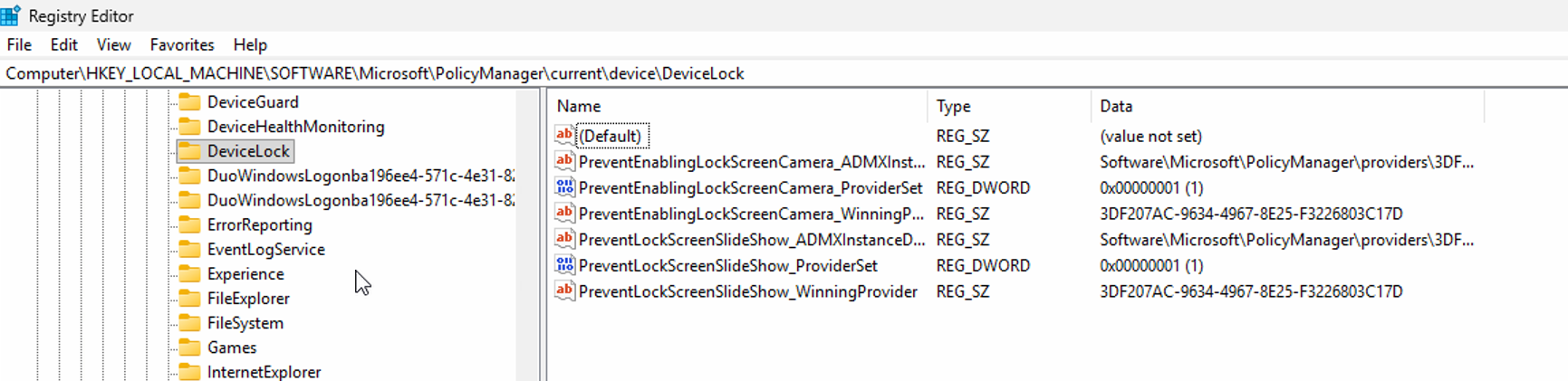This screenshot has height=381, width=1568.
Task: Open the Edit menu
Action: coord(63,44)
